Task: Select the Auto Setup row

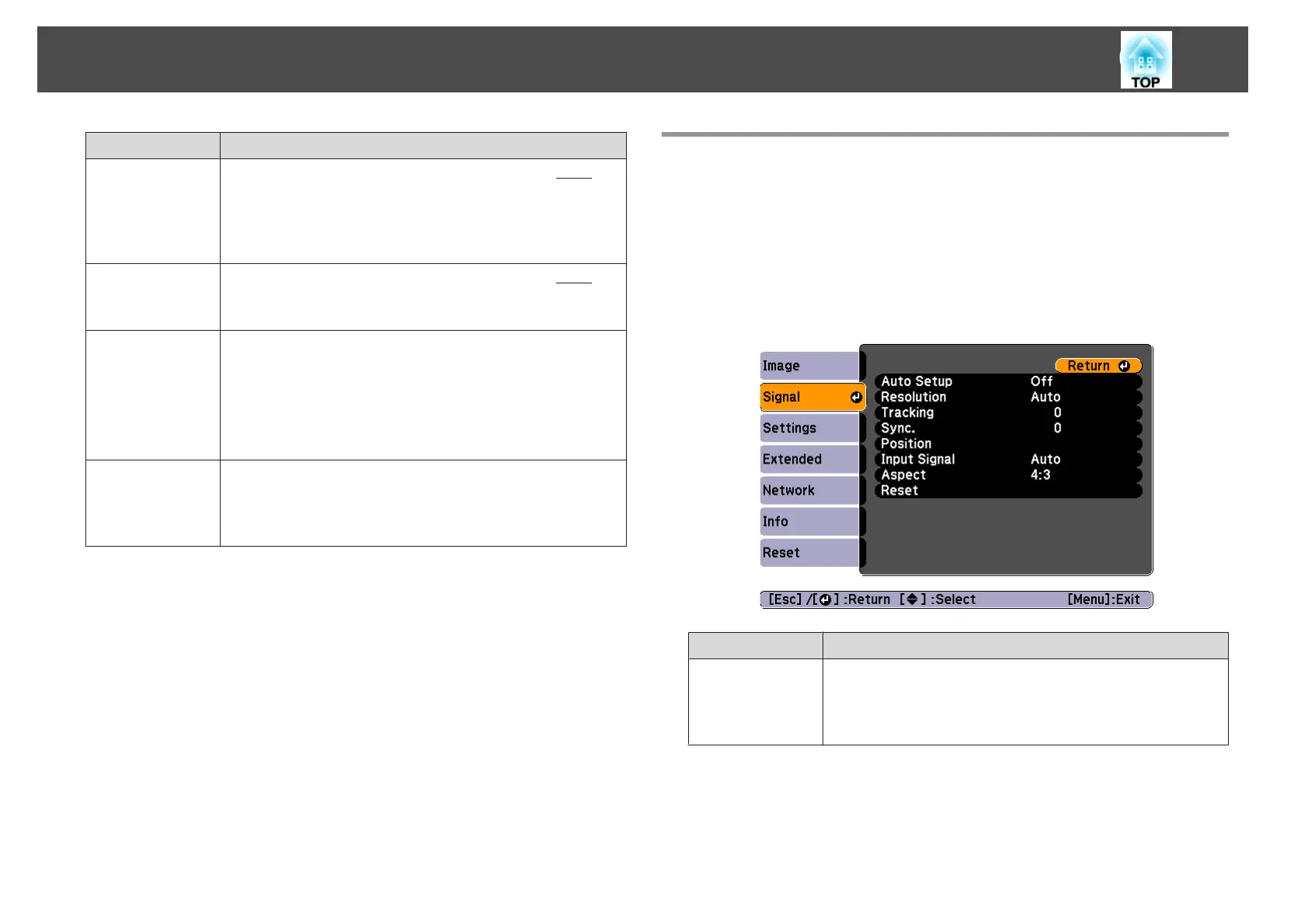Action: tap(1008, 381)
